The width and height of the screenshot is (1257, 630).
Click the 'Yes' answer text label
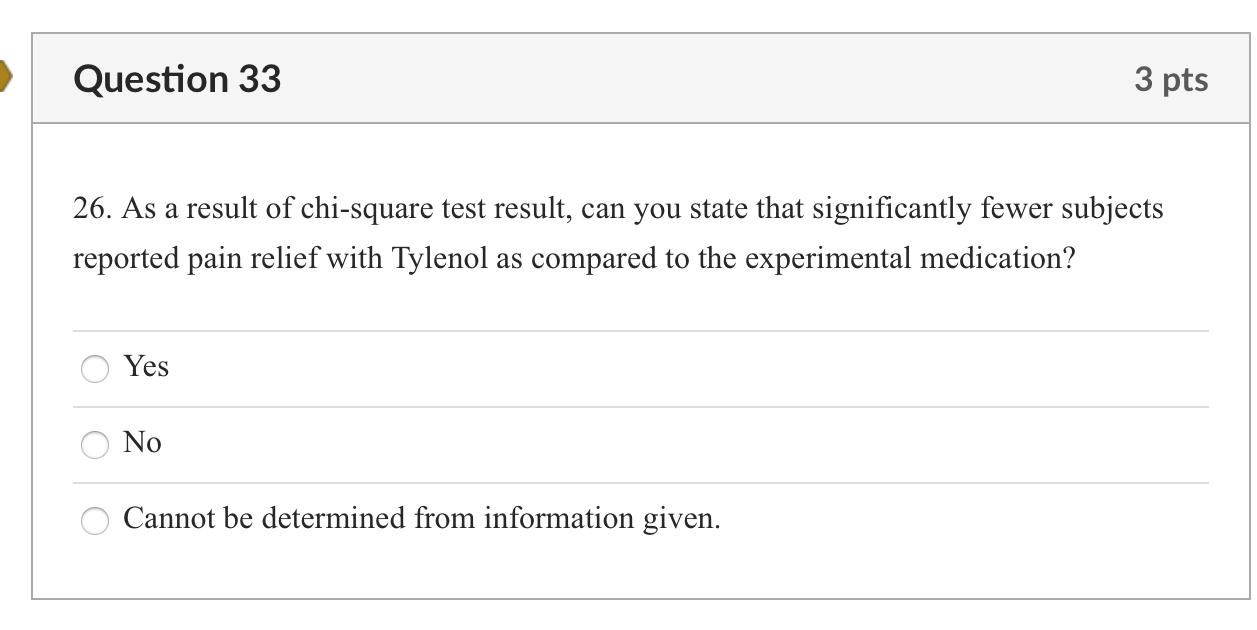145,367
